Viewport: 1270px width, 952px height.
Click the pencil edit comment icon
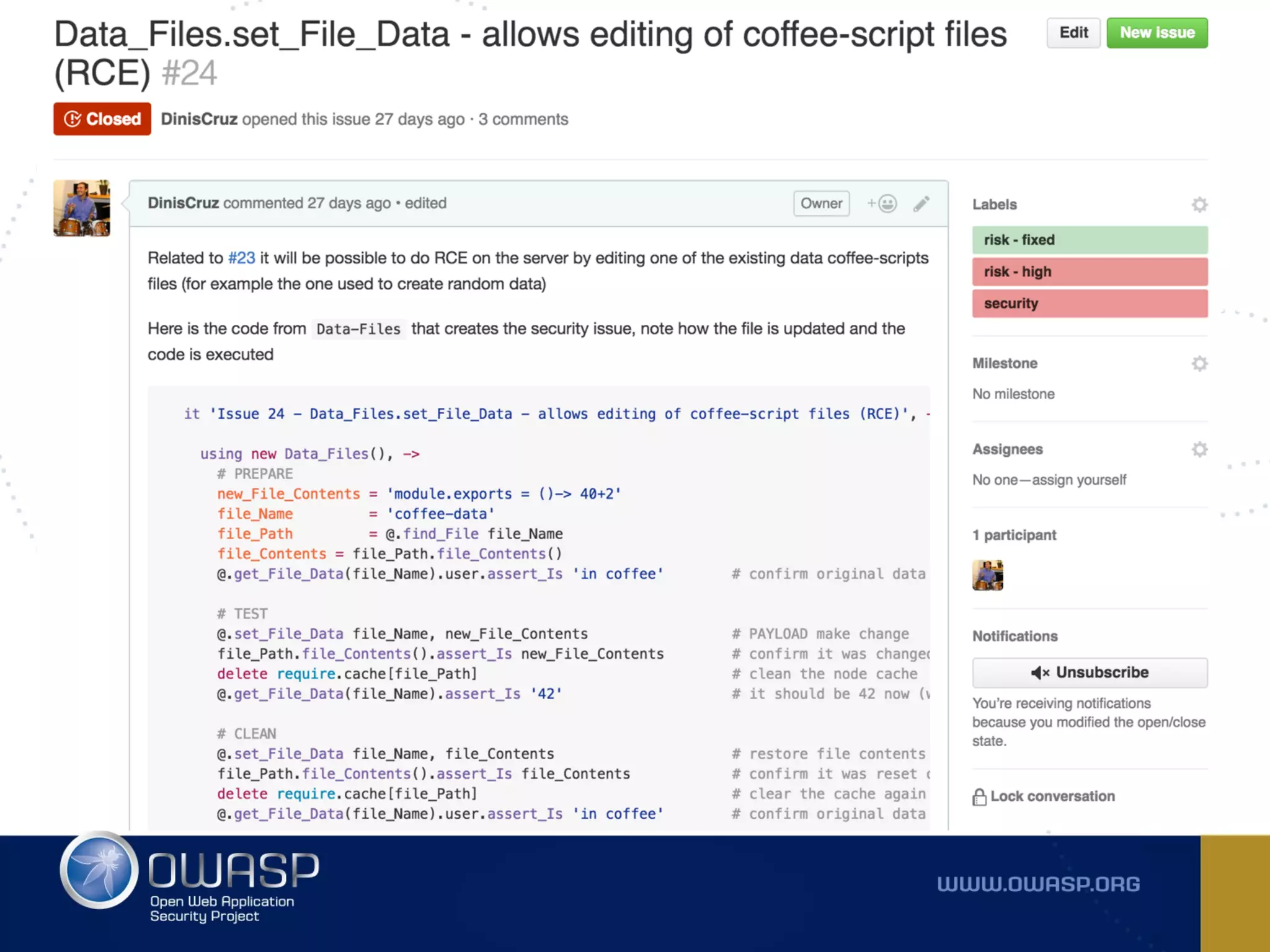921,203
